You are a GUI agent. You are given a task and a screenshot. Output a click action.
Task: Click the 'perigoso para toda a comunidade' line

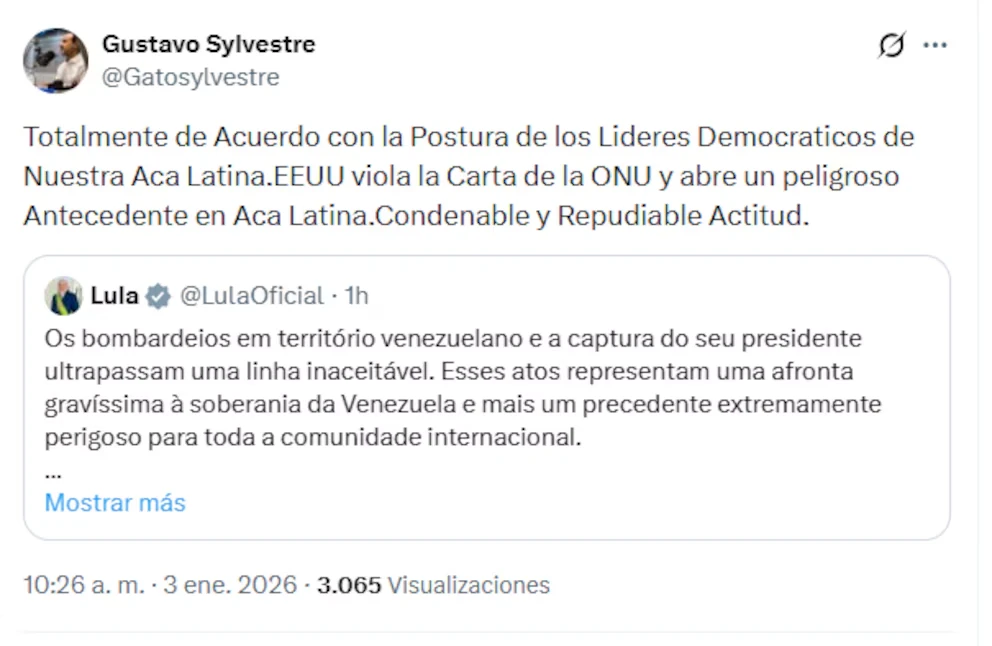(312, 437)
